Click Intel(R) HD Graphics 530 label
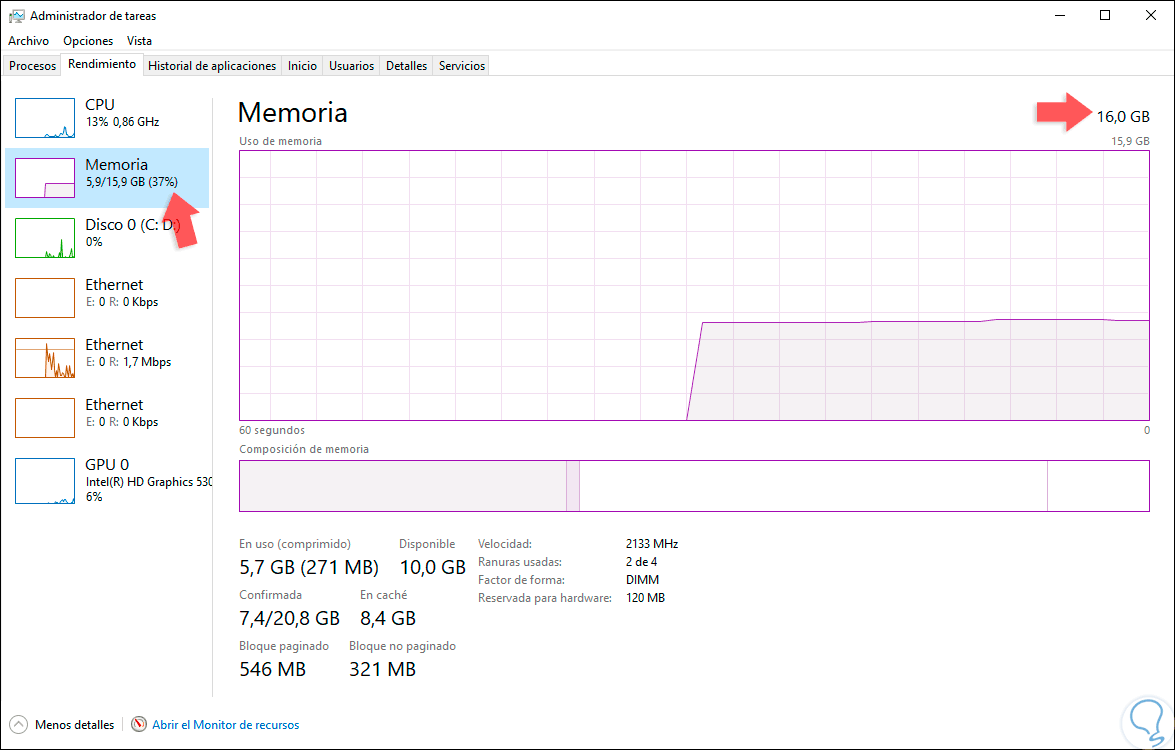The image size is (1175, 750). pos(149,482)
